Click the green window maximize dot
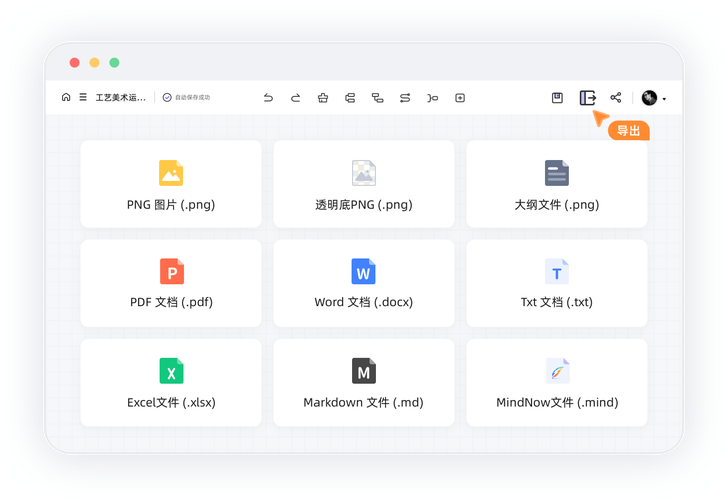This screenshot has height=500, width=728. pos(114,62)
